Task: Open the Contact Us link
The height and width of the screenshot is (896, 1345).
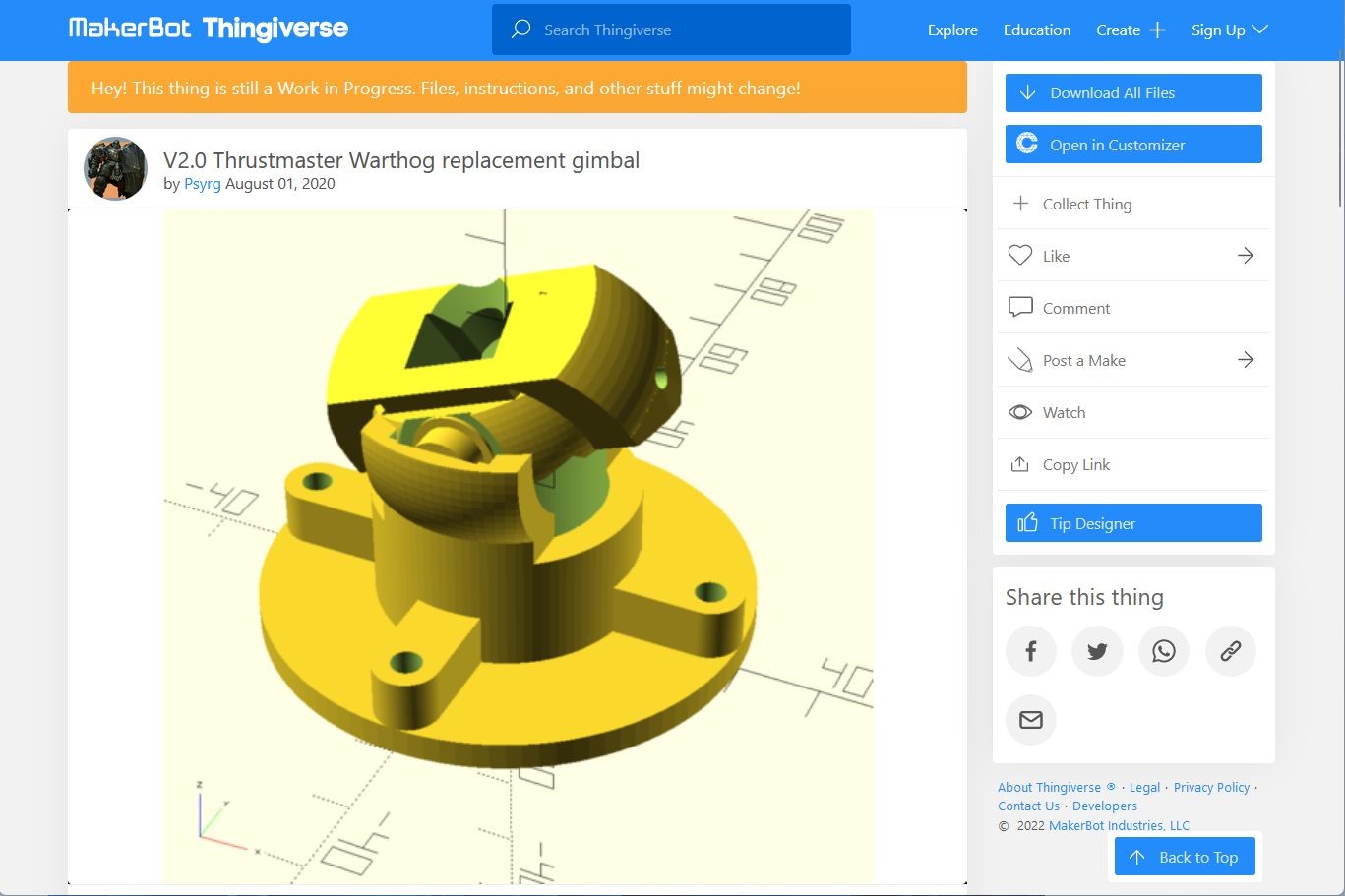Action: 1028,806
